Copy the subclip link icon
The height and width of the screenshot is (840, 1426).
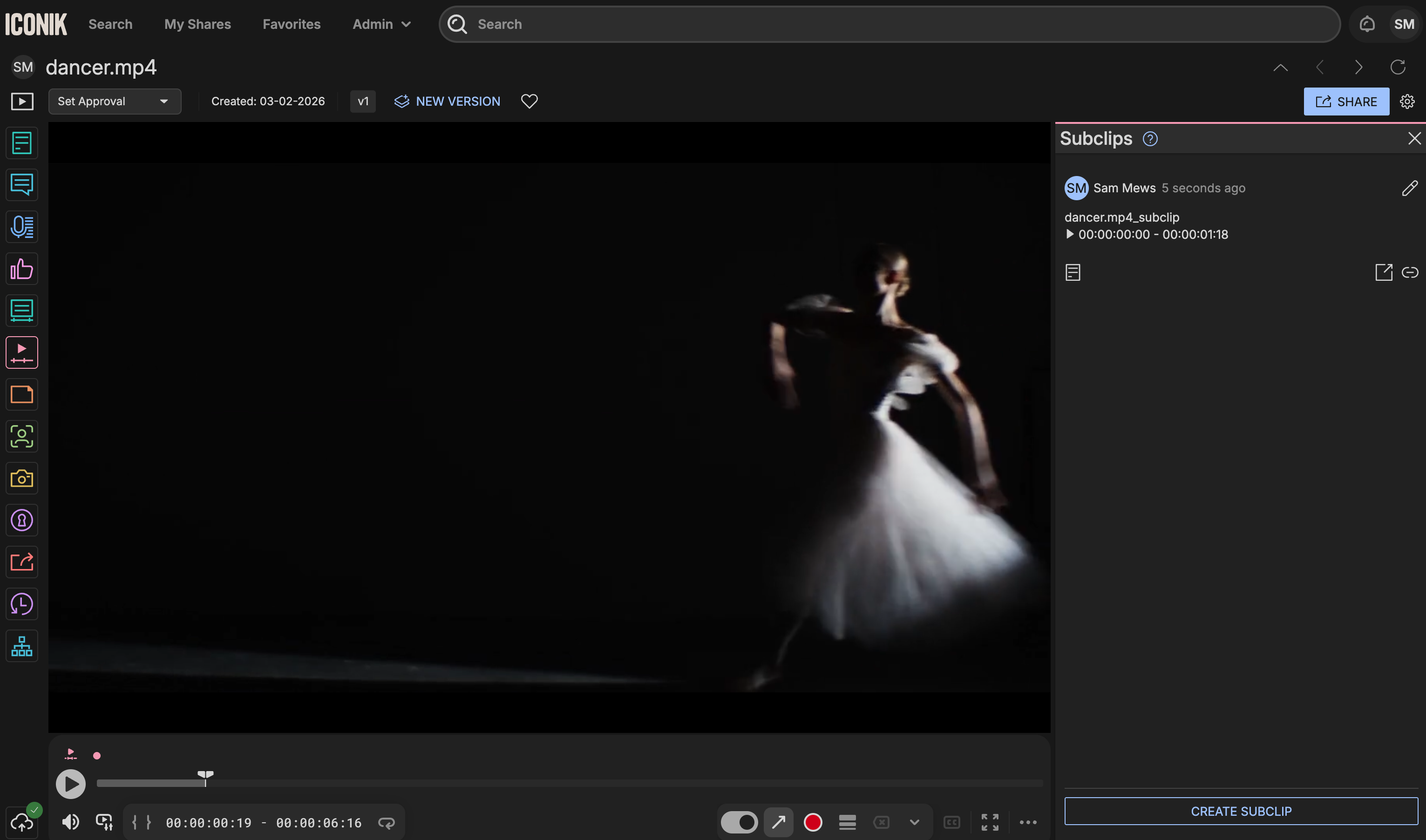(1410, 273)
